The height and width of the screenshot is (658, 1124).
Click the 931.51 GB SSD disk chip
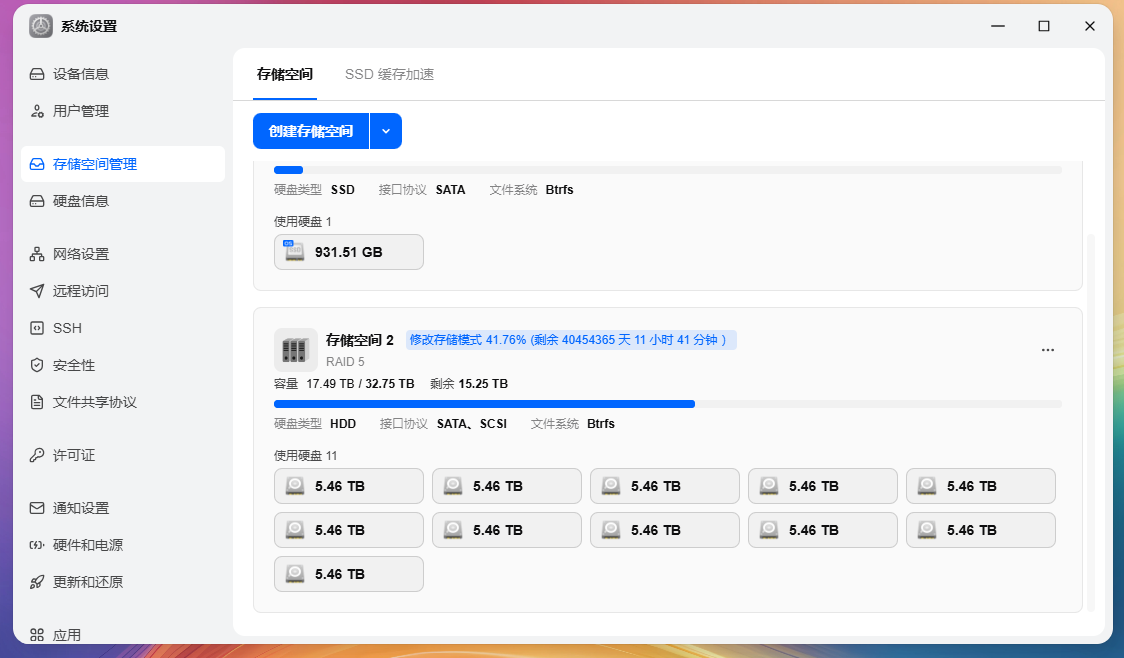pyautogui.click(x=348, y=252)
